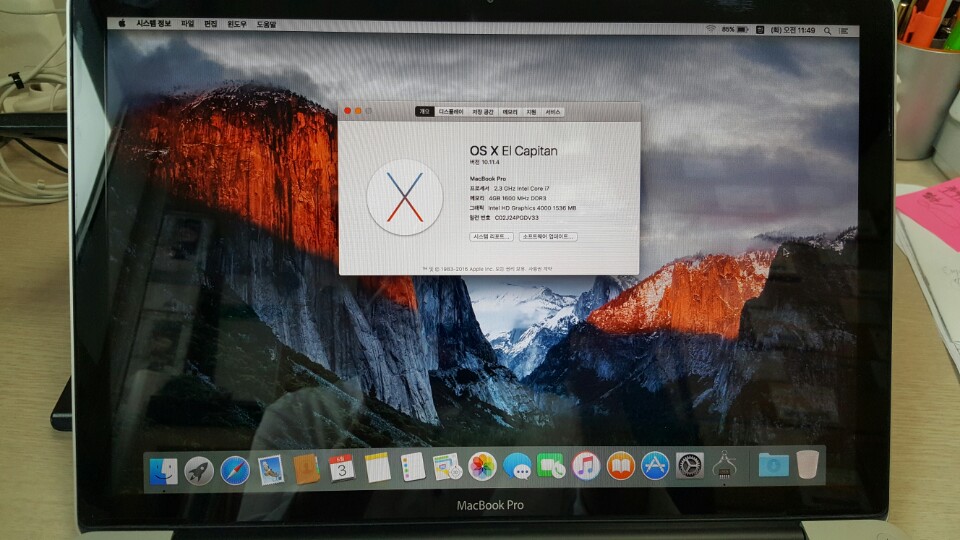Open the App Store icon

pyautogui.click(x=655, y=466)
